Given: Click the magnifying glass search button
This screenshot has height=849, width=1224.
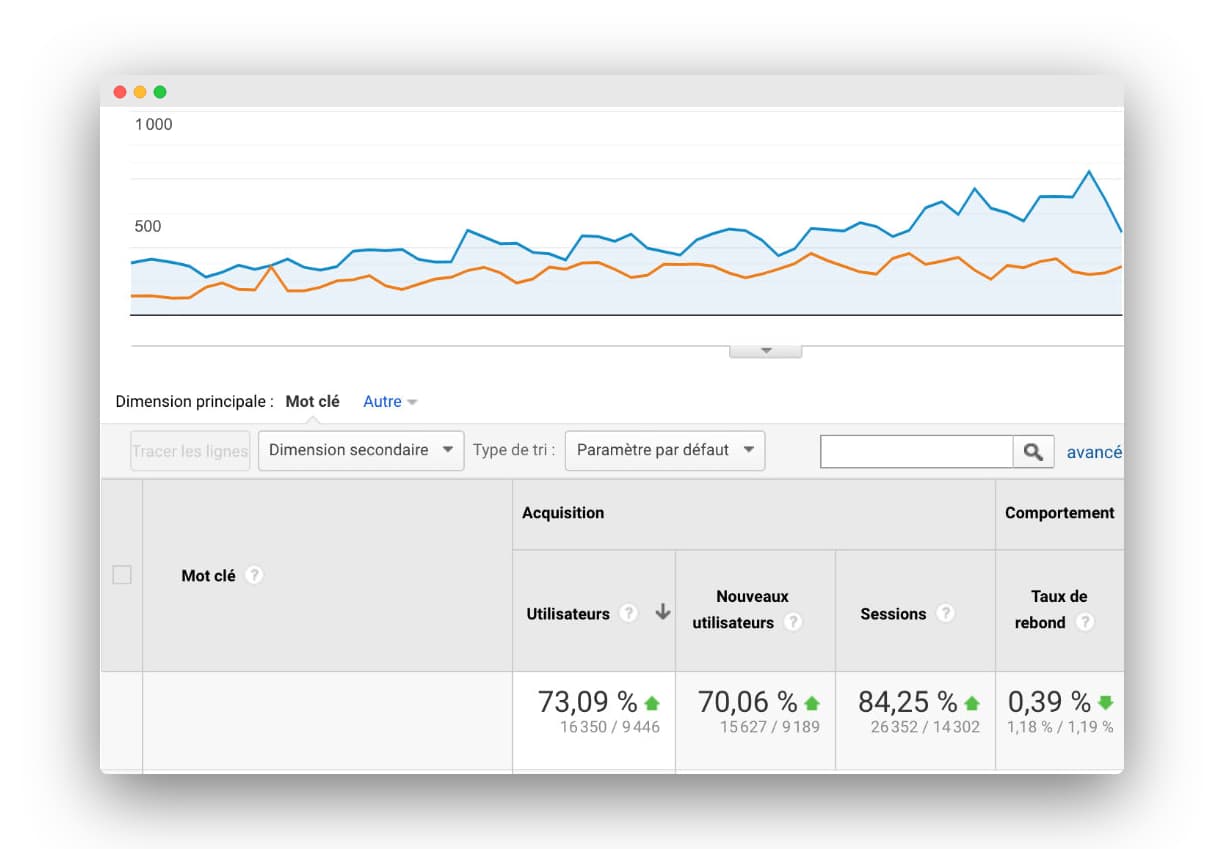Looking at the screenshot, I should pos(1033,452).
